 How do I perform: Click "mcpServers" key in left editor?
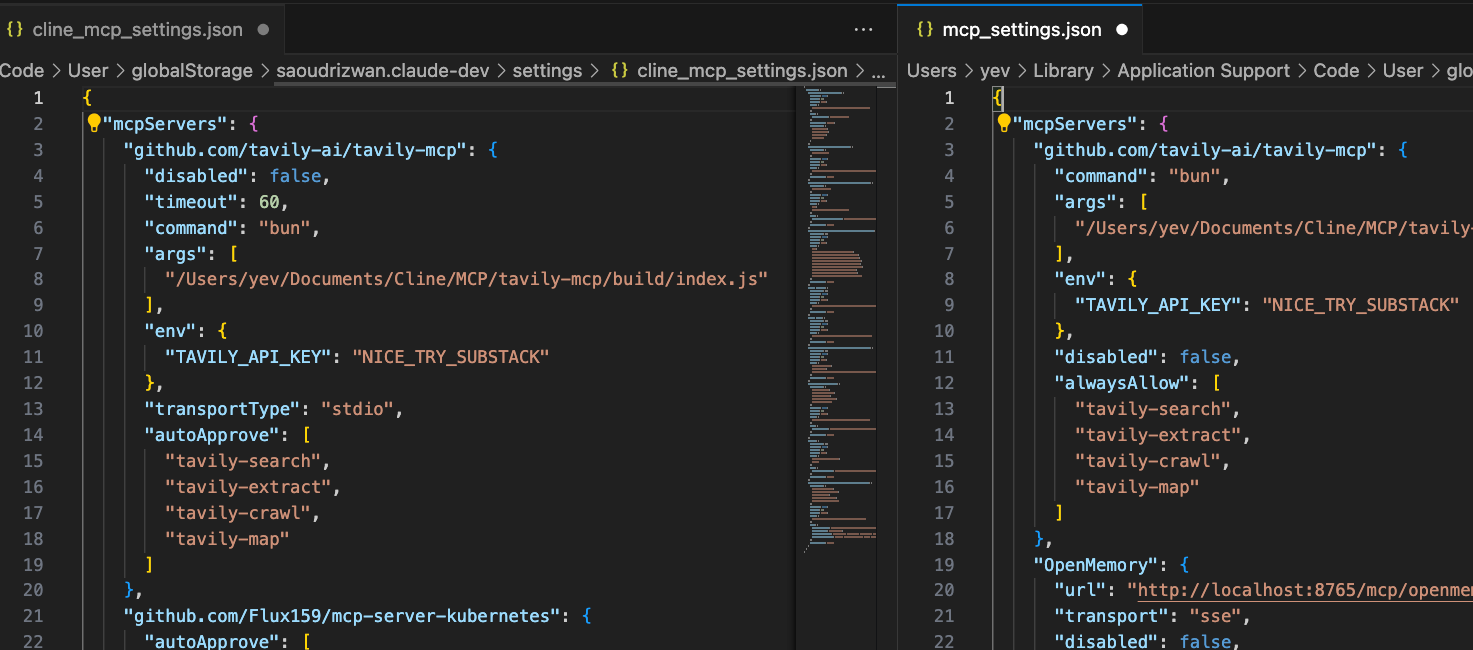tap(166, 124)
